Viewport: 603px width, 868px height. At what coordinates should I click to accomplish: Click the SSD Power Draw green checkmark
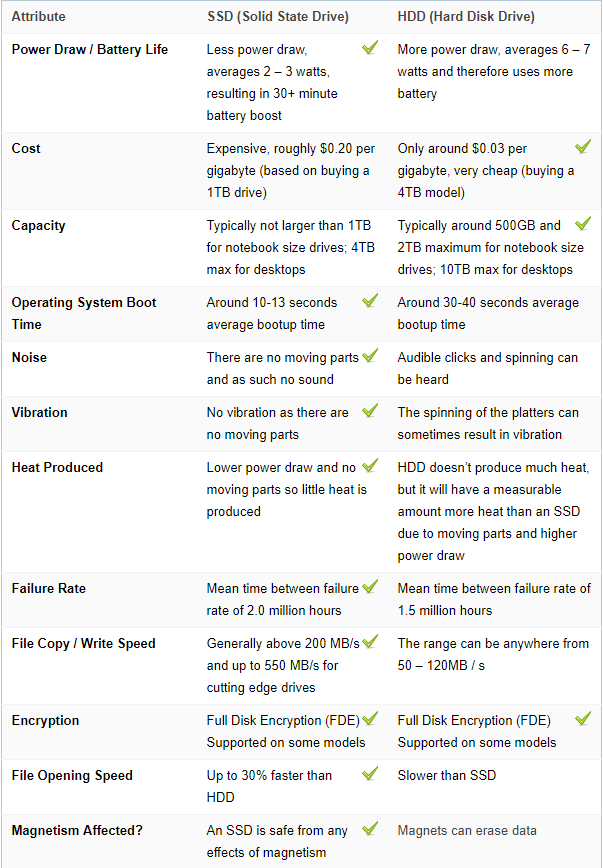pos(370,48)
